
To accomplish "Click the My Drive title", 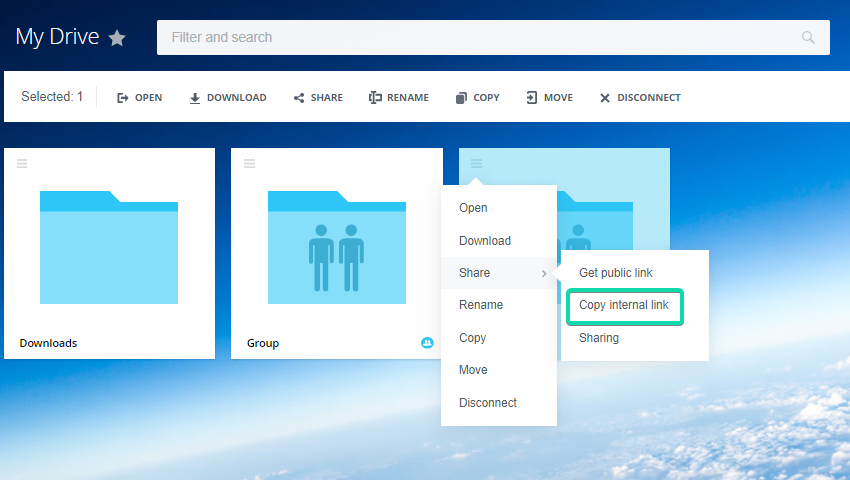I will click(x=57, y=37).
